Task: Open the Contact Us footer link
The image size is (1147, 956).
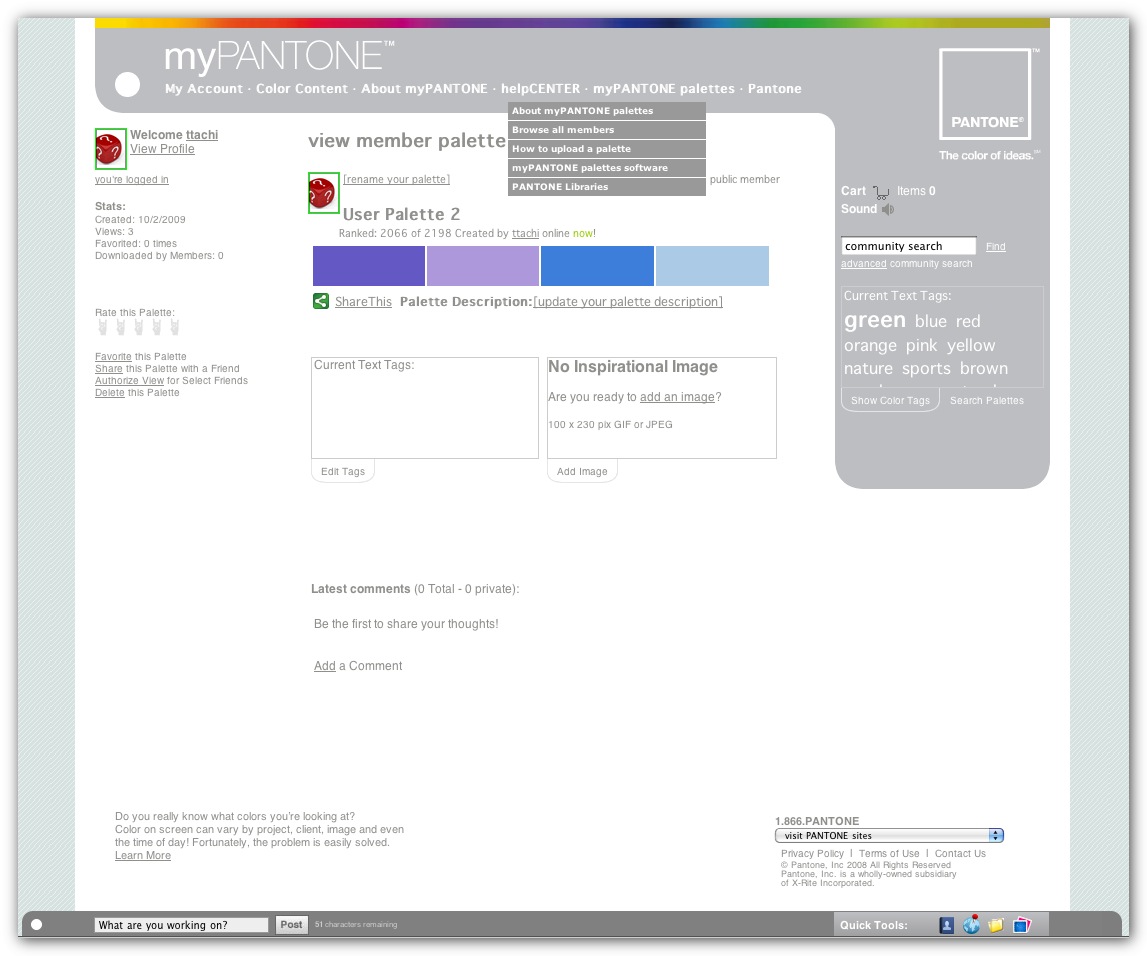Action: (x=960, y=854)
